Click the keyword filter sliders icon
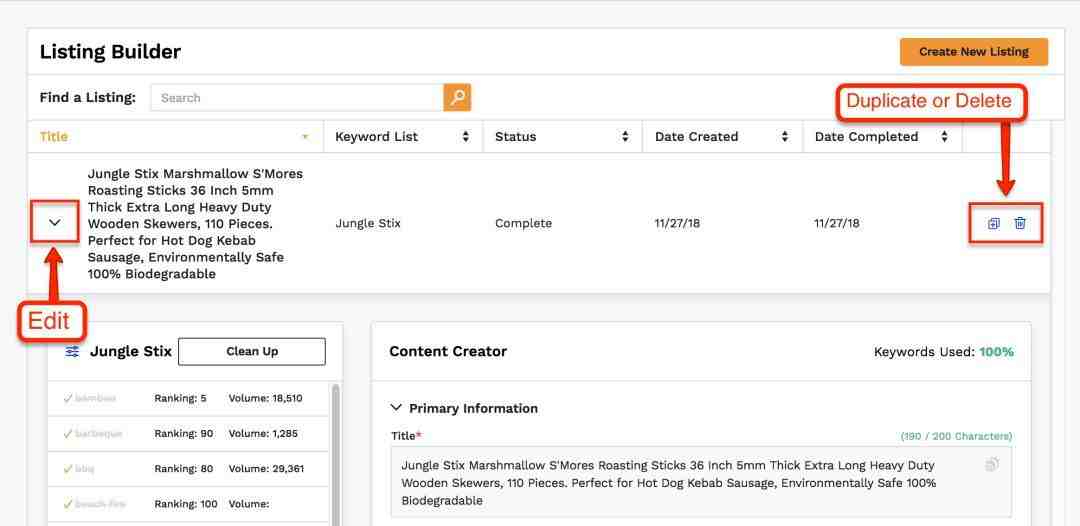Viewport: 1080px width, 526px height. 72,351
